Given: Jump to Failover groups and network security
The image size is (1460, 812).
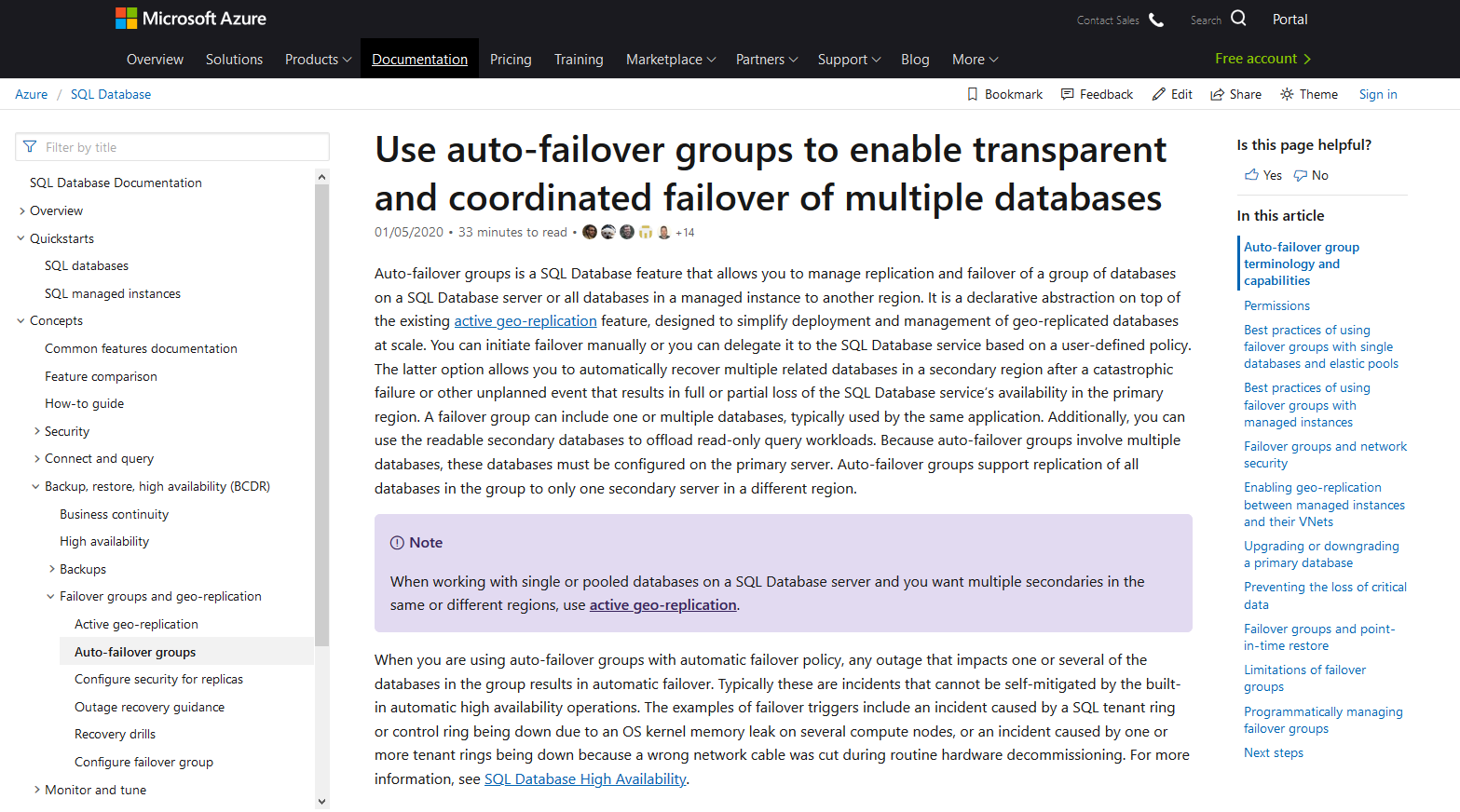Looking at the screenshot, I should [x=1325, y=454].
